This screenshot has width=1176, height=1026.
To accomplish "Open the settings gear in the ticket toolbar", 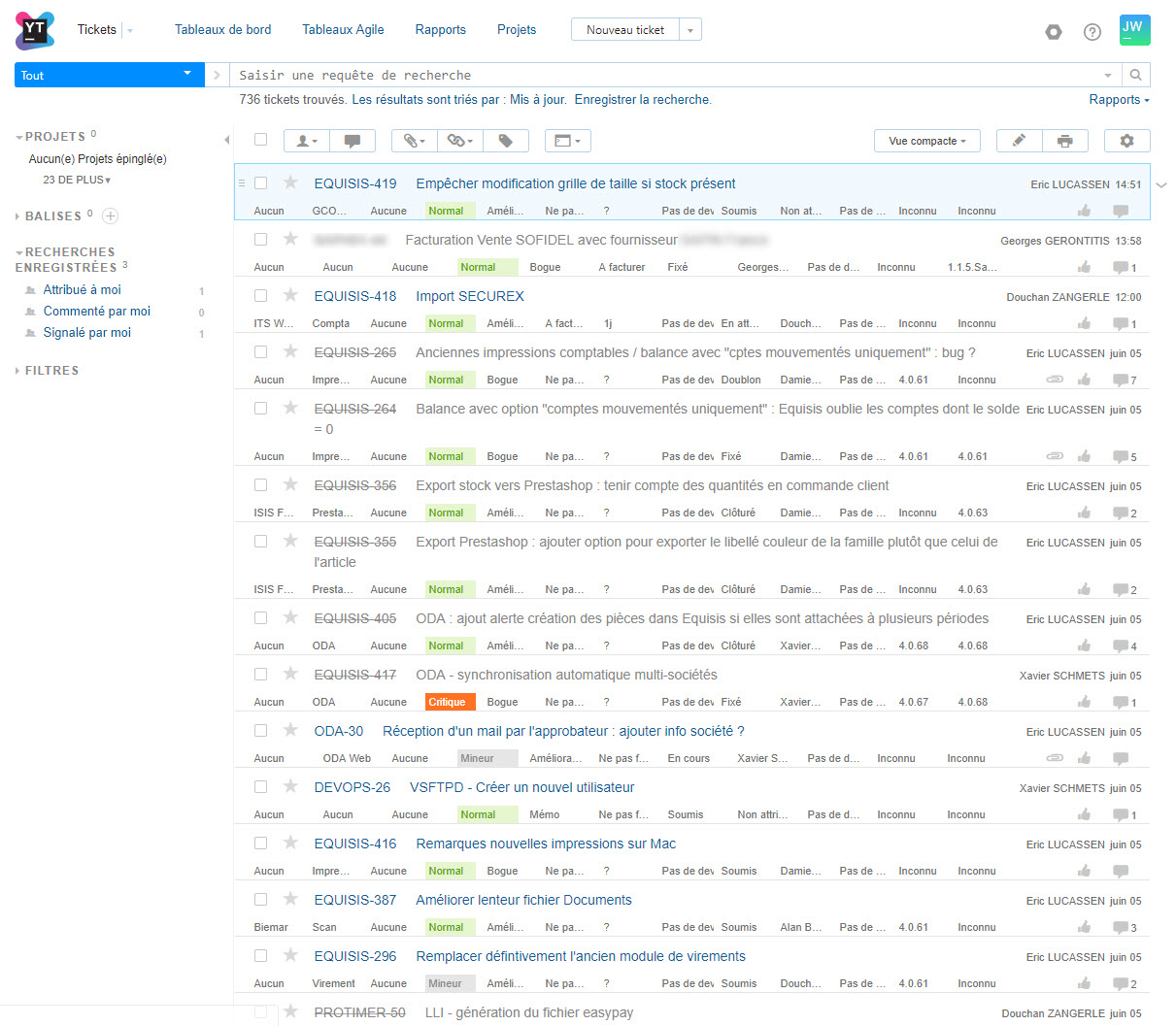I will [x=1126, y=141].
